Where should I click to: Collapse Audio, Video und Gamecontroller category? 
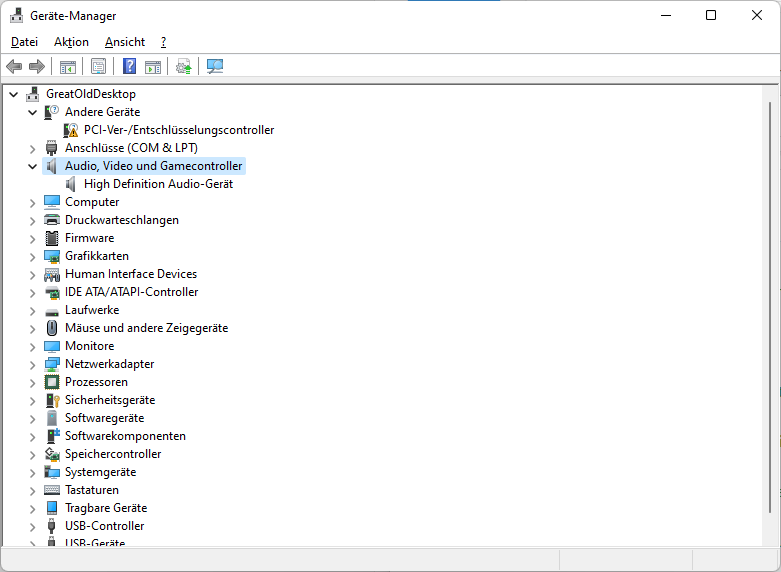[x=32, y=166]
